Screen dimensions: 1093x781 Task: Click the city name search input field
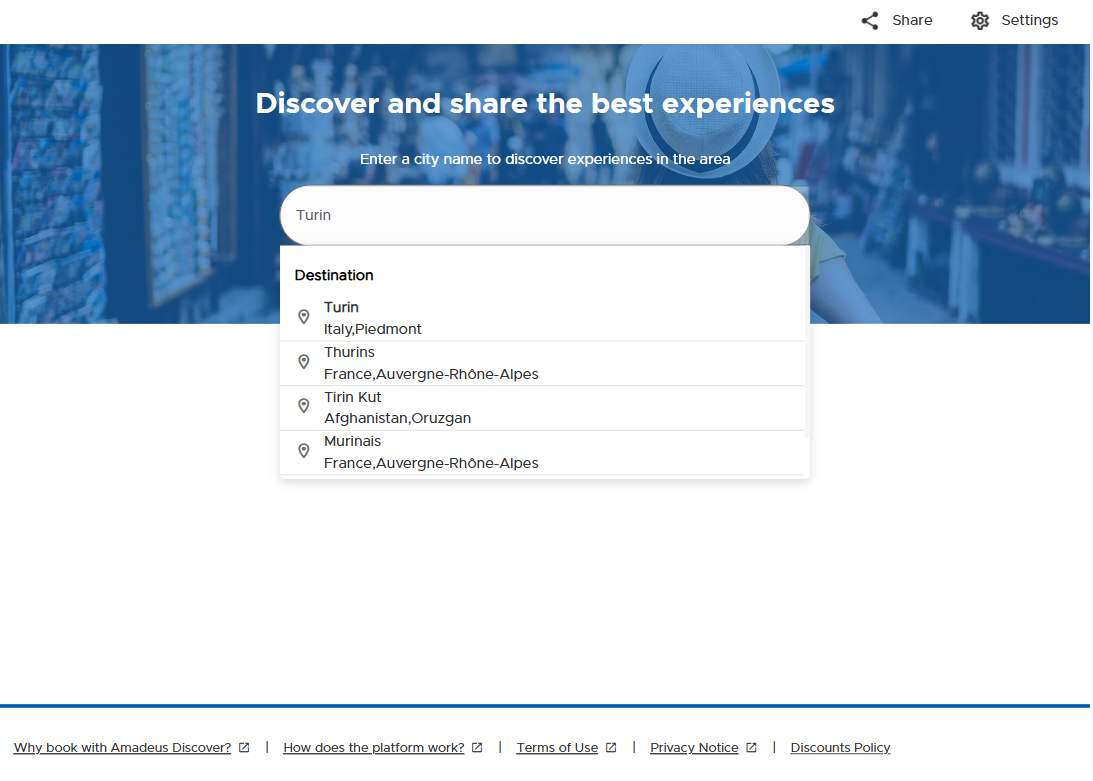click(x=545, y=214)
